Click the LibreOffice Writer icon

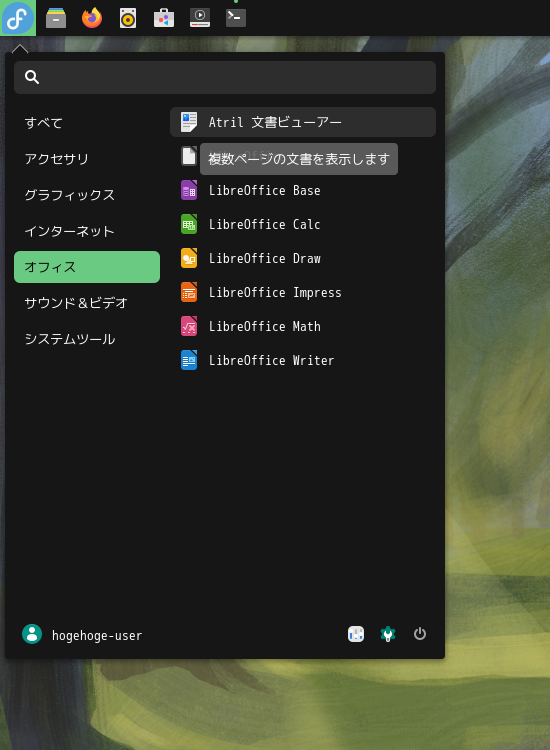[189, 360]
